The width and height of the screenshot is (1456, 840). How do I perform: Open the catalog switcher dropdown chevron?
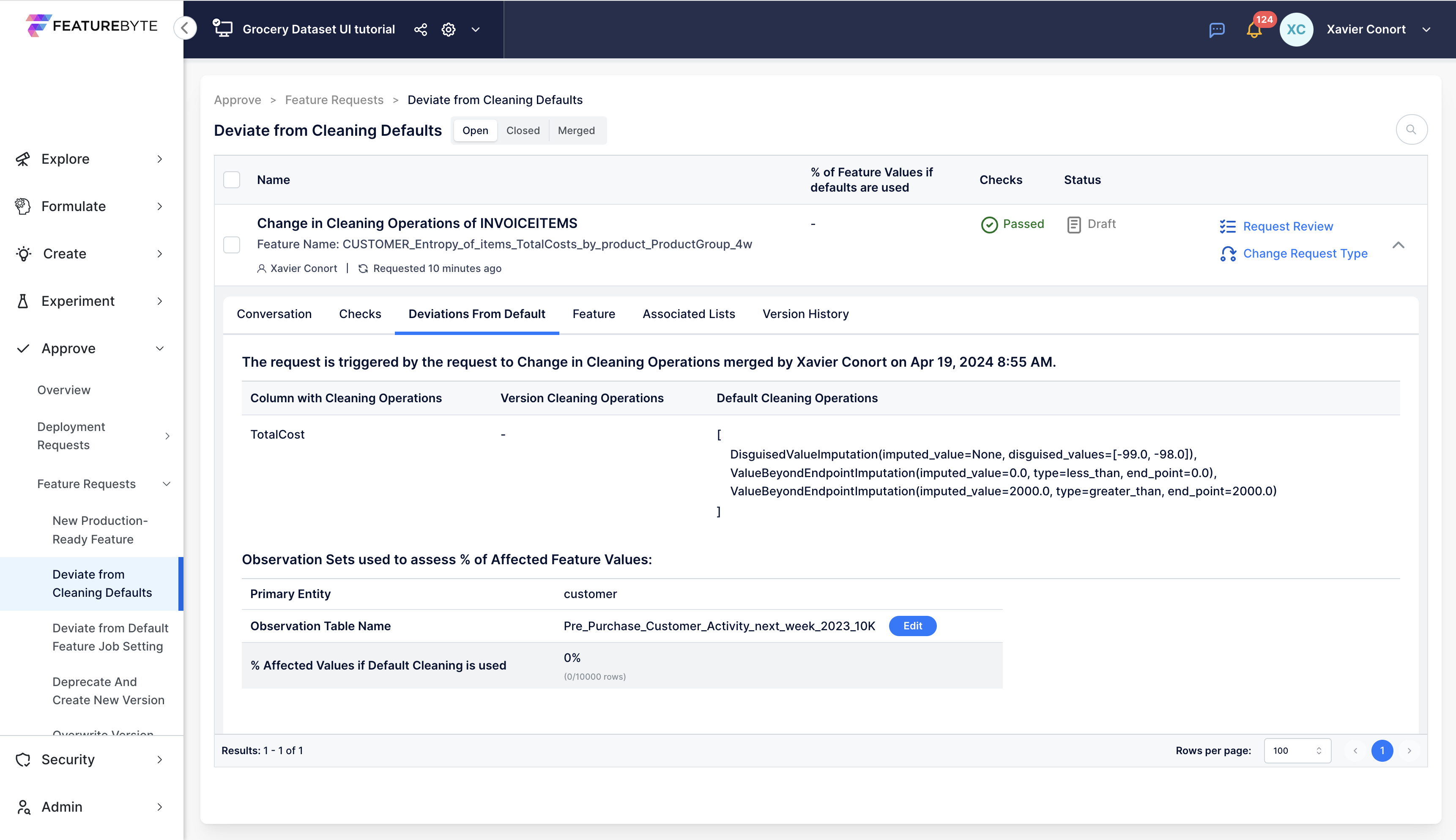pyautogui.click(x=476, y=30)
